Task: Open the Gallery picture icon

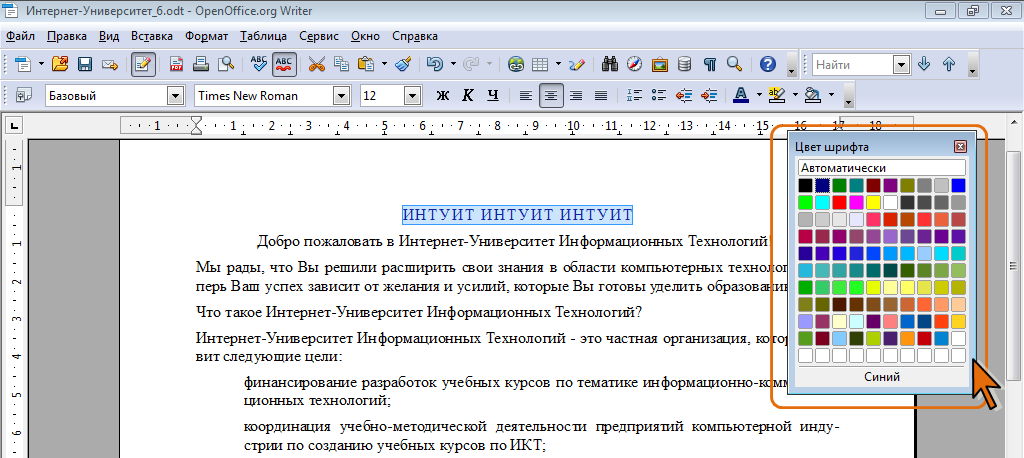Action: (659, 64)
